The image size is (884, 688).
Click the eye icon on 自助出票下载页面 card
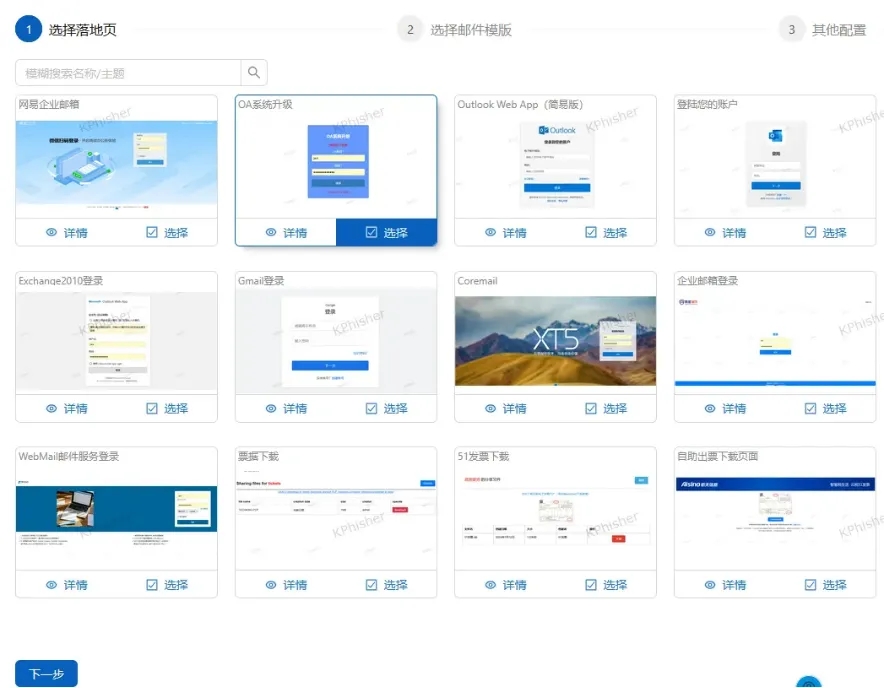coord(710,585)
